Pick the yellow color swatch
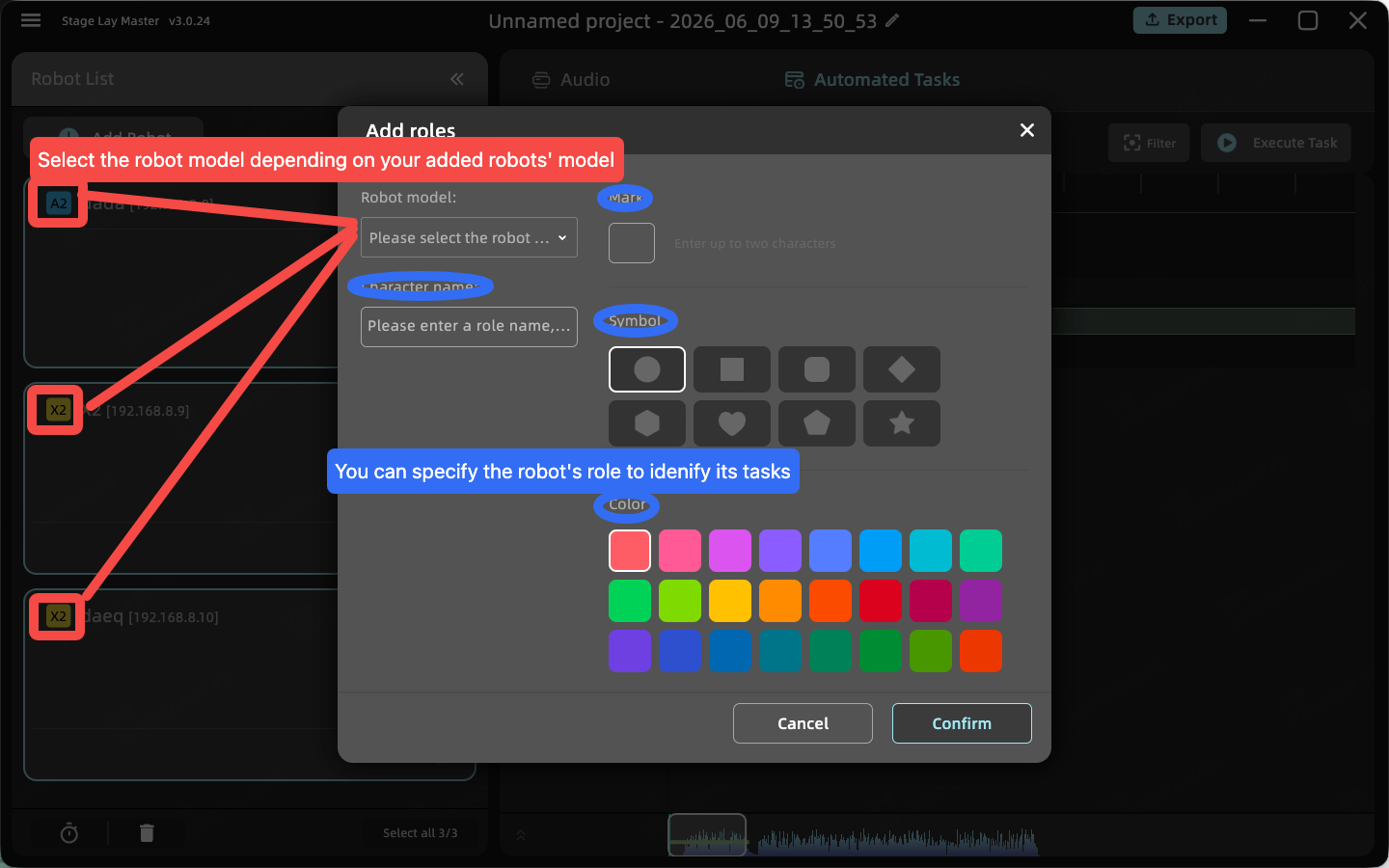Screen dimensions: 1389x868 [x=730, y=601]
